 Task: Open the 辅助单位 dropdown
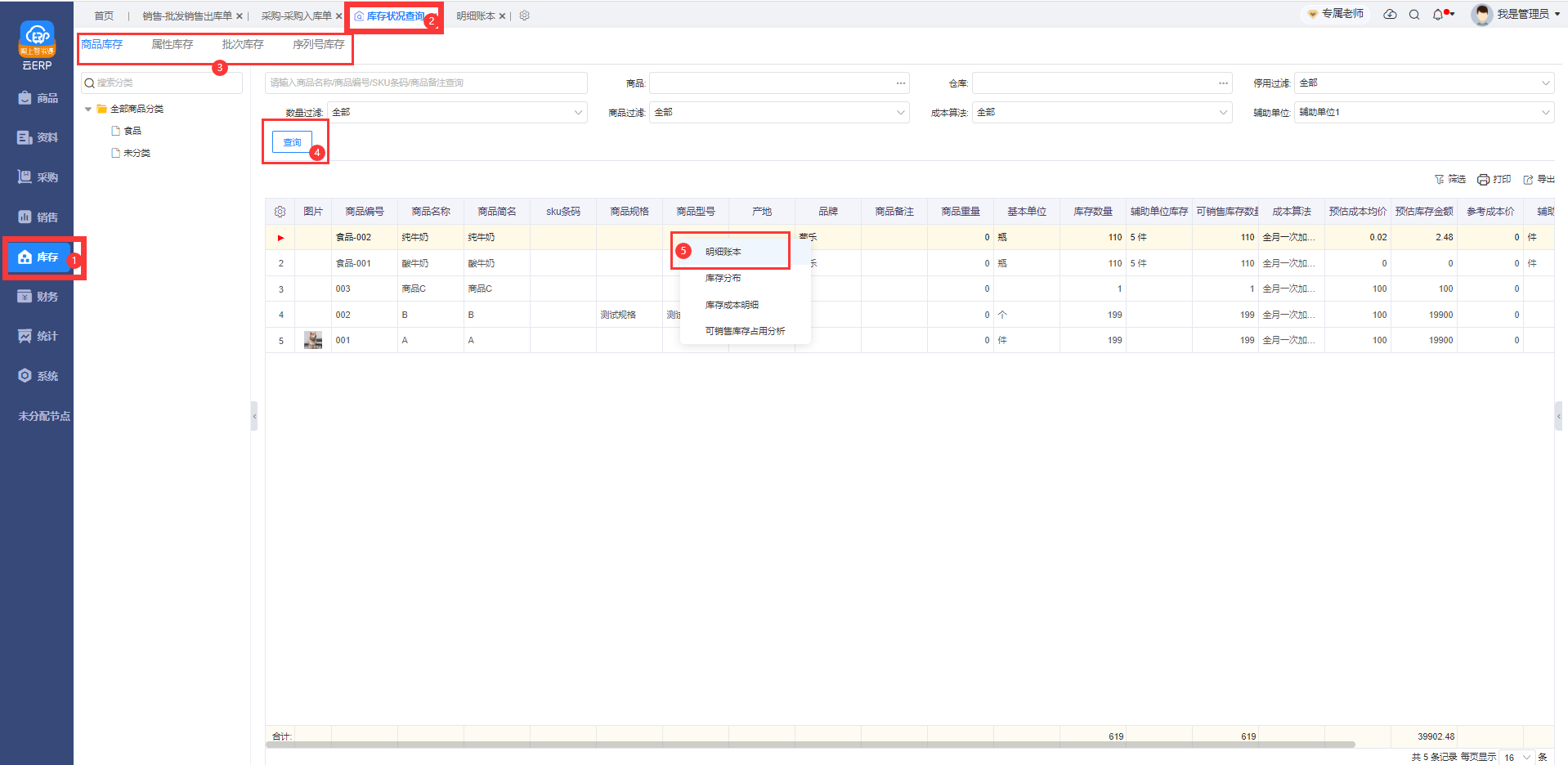tap(1423, 113)
